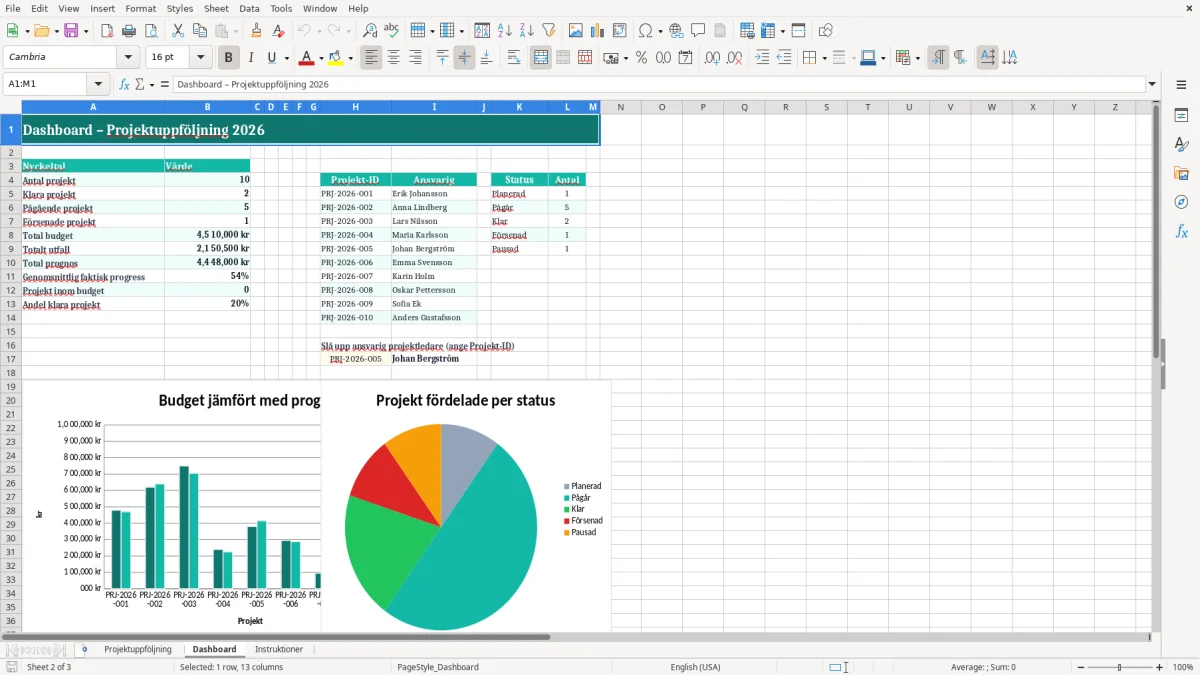Apply the yellow background color
This screenshot has width=1200, height=675.
[x=335, y=58]
